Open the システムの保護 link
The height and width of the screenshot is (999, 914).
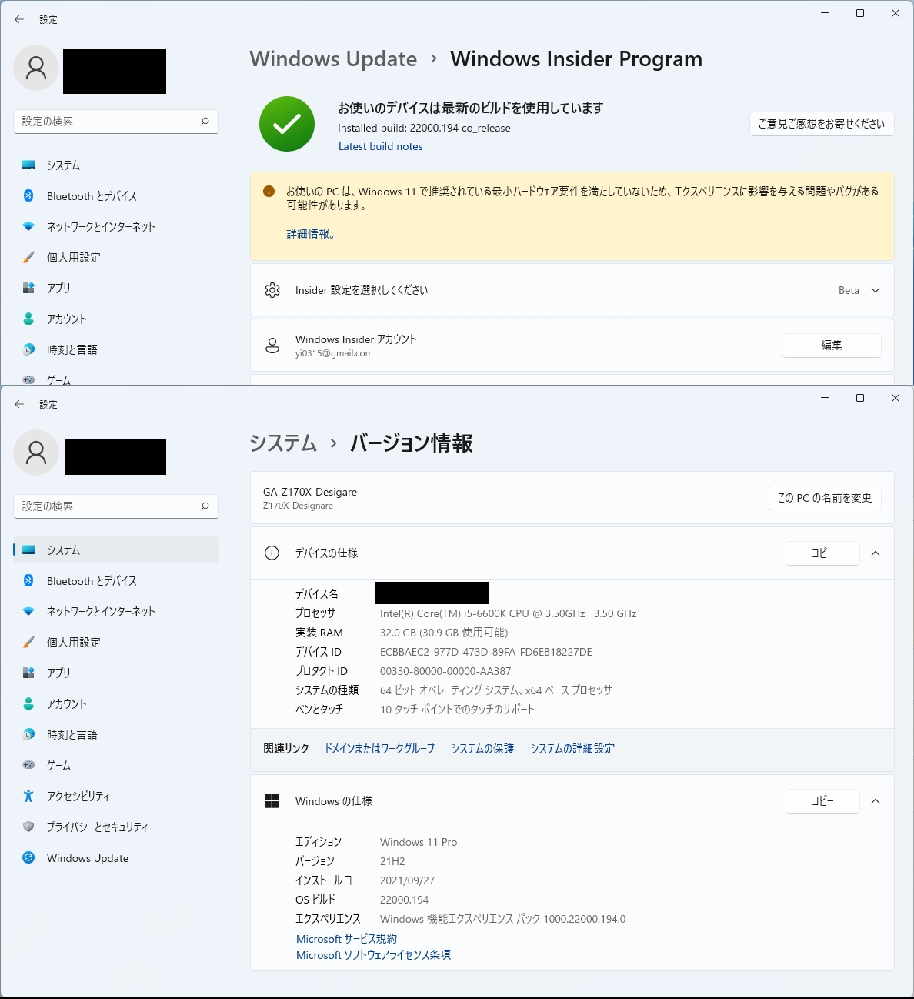click(x=483, y=748)
